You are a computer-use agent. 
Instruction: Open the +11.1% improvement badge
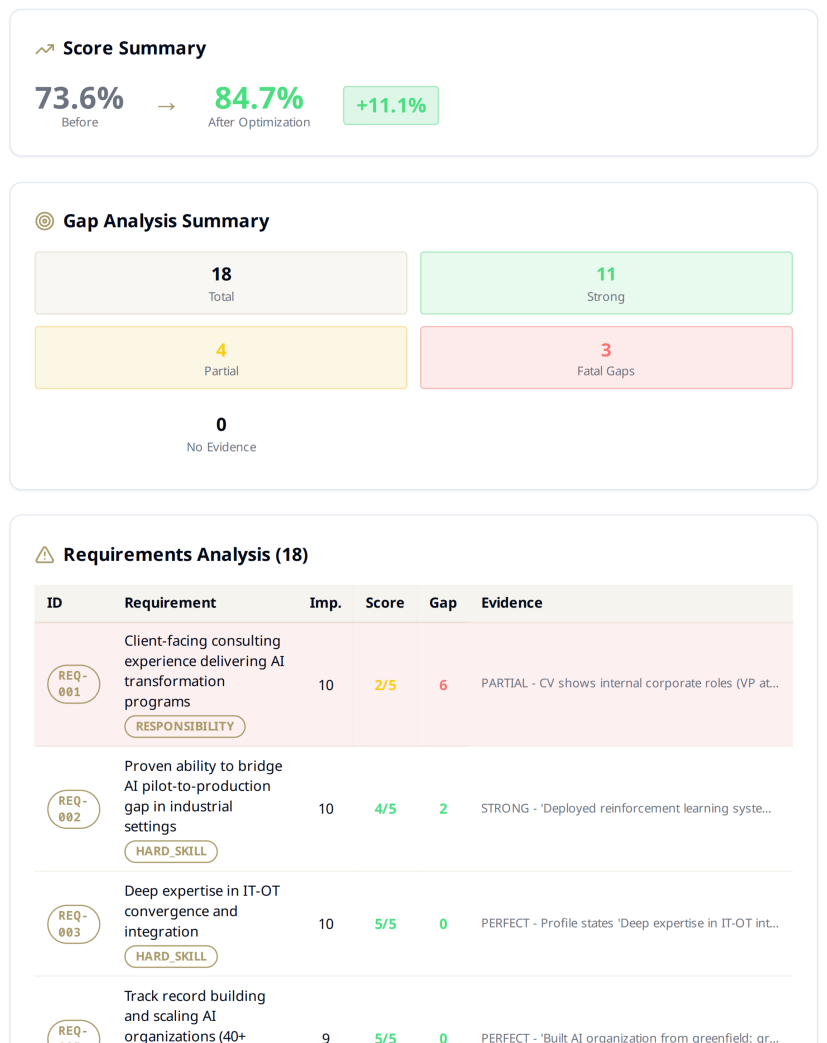[390, 104]
